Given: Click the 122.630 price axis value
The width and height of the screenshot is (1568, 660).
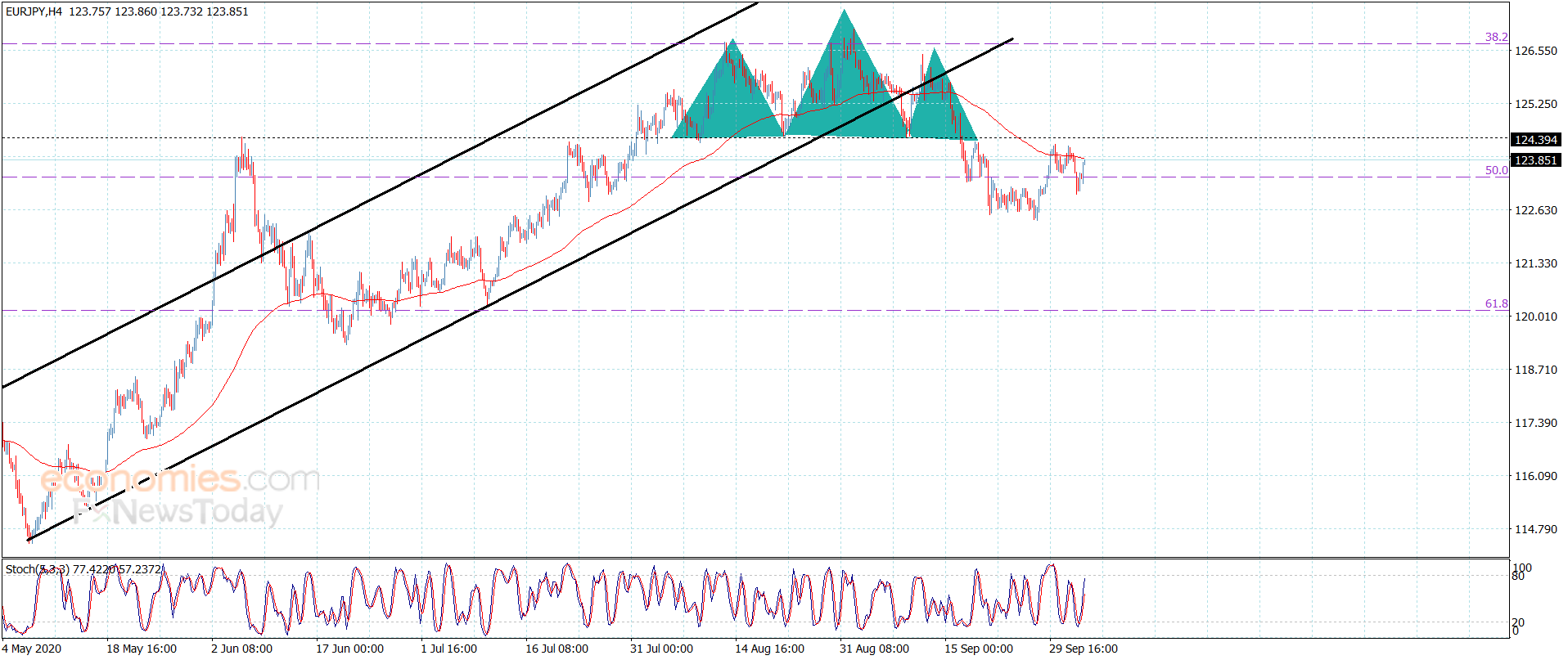Looking at the screenshot, I should [1536, 210].
